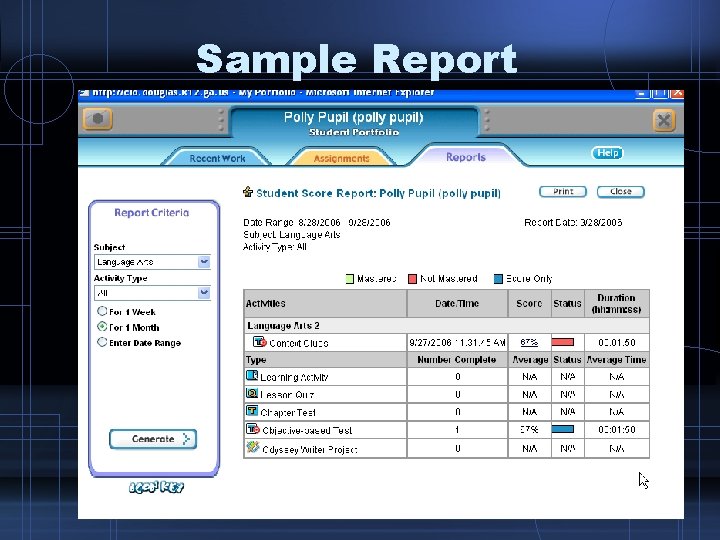Click the Language Arts 2 group row
The height and width of the screenshot is (540, 720).
(446, 326)
